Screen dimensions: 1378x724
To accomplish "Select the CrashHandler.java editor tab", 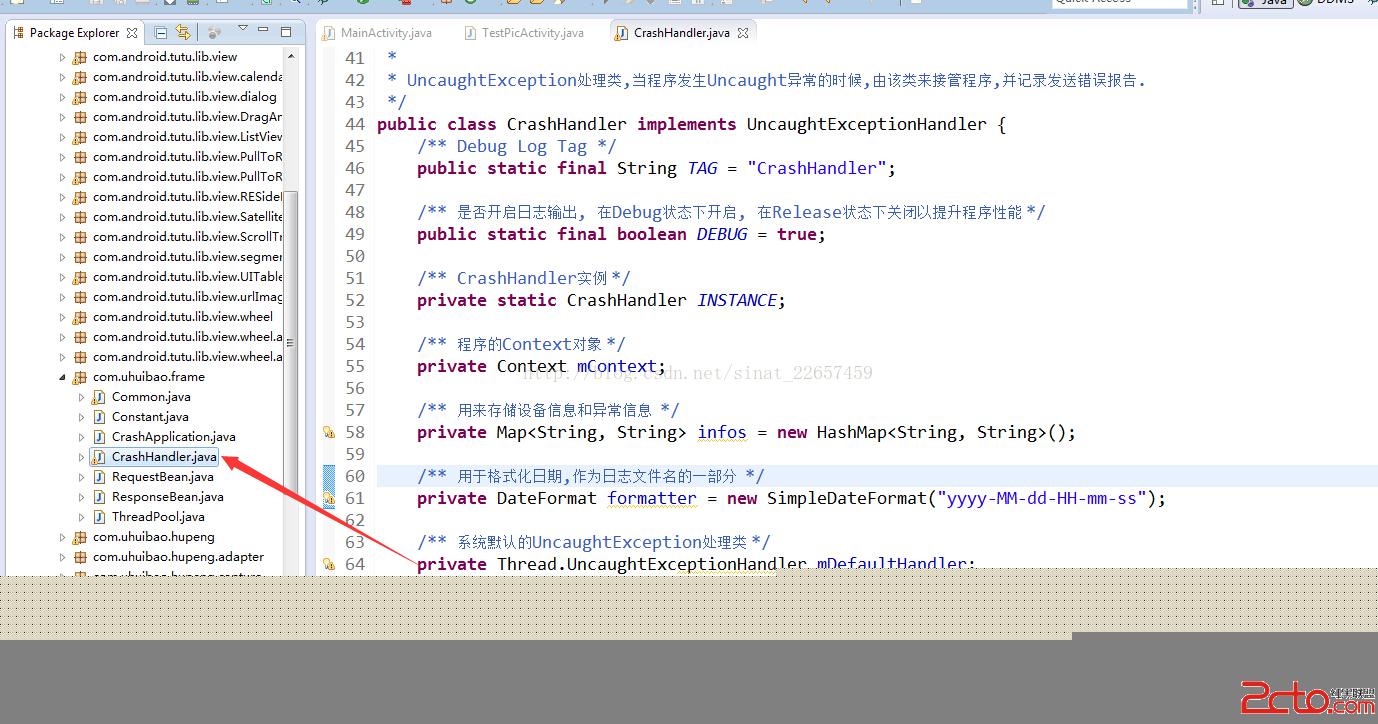I will click(x=682, y=33).
